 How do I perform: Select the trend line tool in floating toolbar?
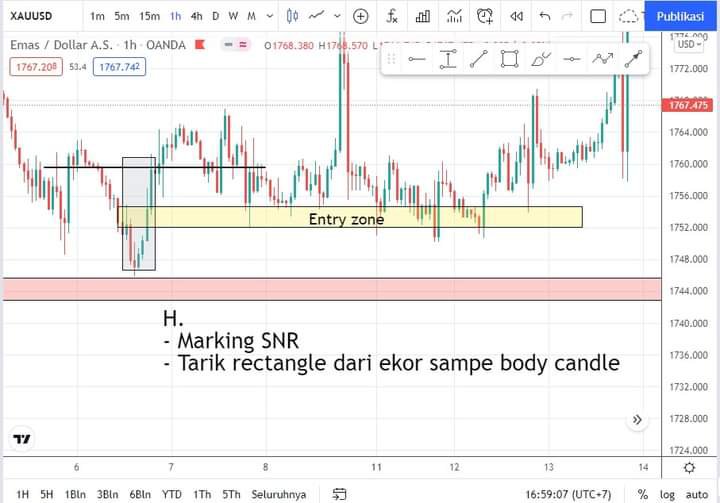pos(478,59)
